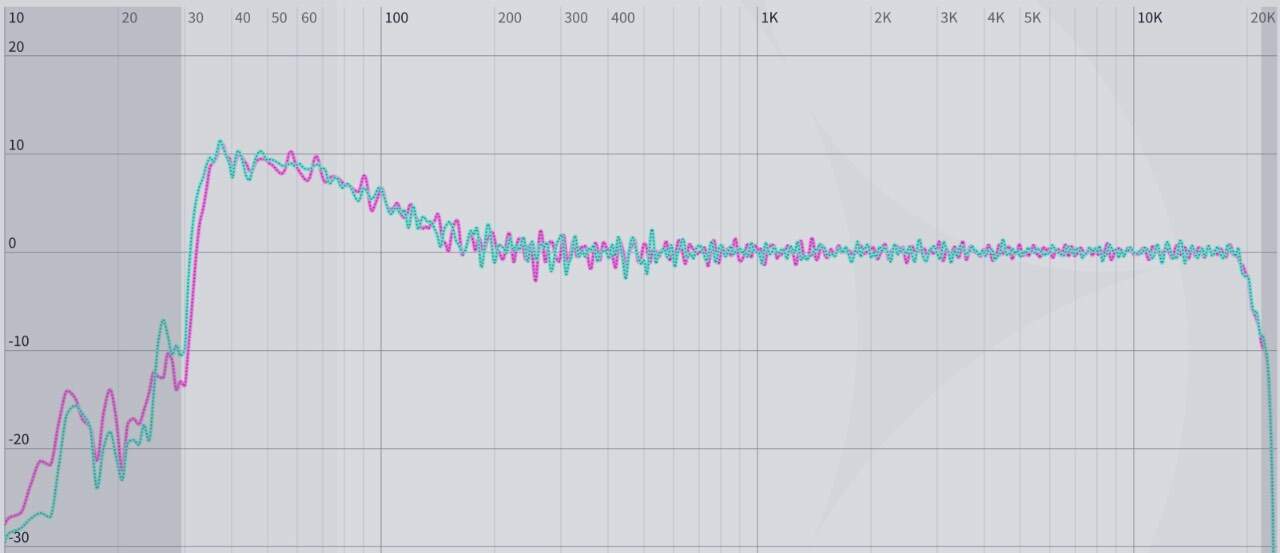Click the 200 Hz frequency axis label
Screen dimensions: 1280x553
click(509, 18)
